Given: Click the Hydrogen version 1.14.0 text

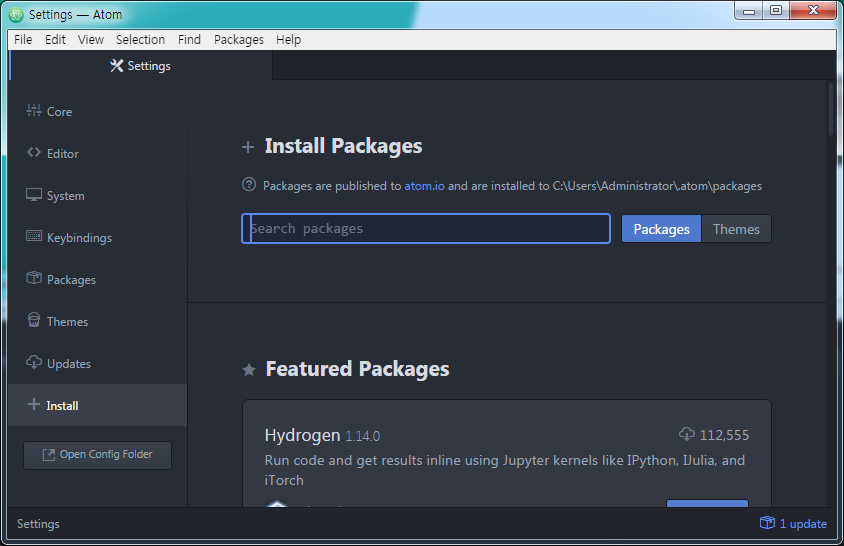Looking at the screenshot, I should pyautogui.click(x=362, y=436).
